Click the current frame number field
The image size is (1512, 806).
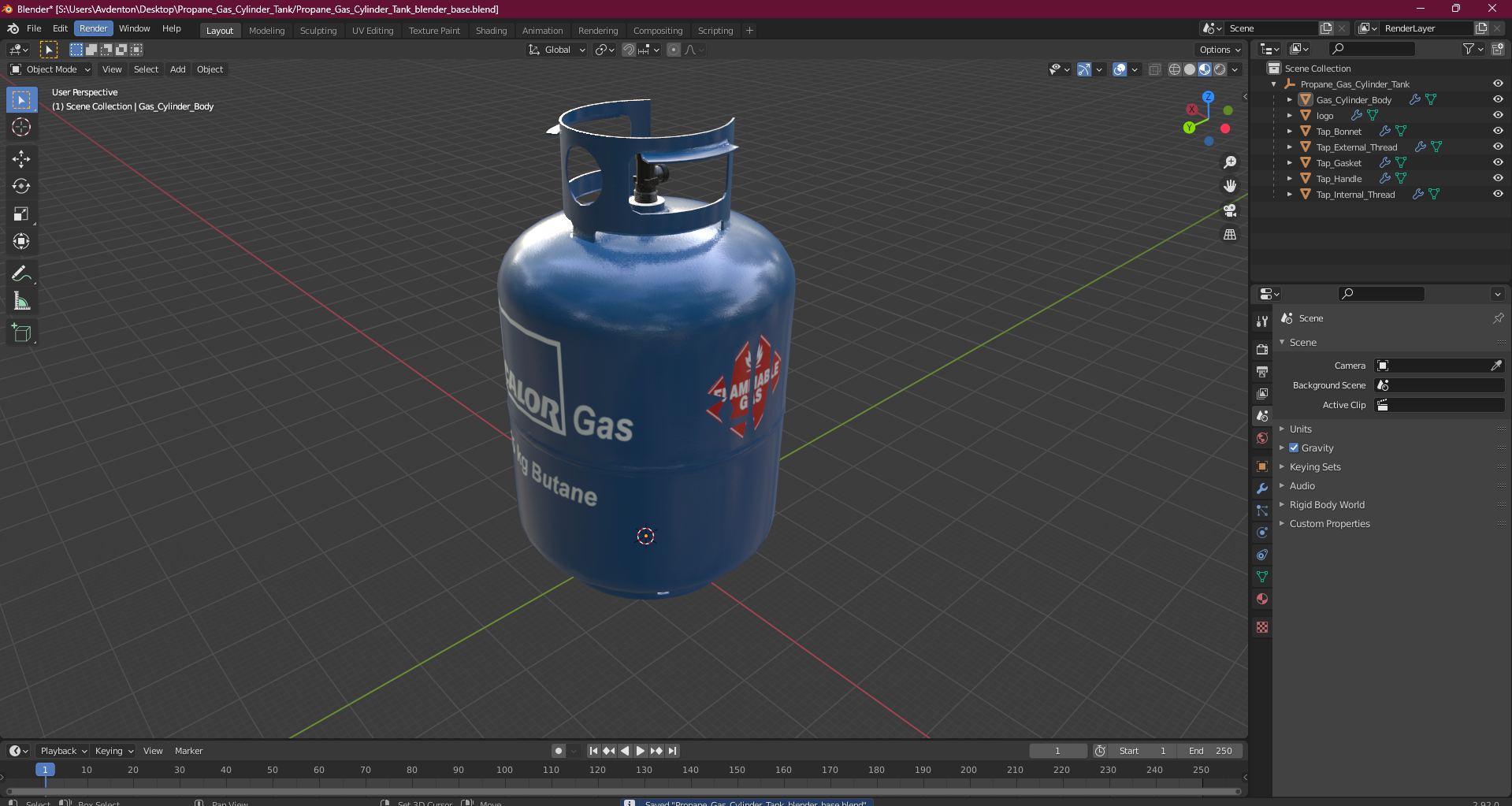point(1057,751)
